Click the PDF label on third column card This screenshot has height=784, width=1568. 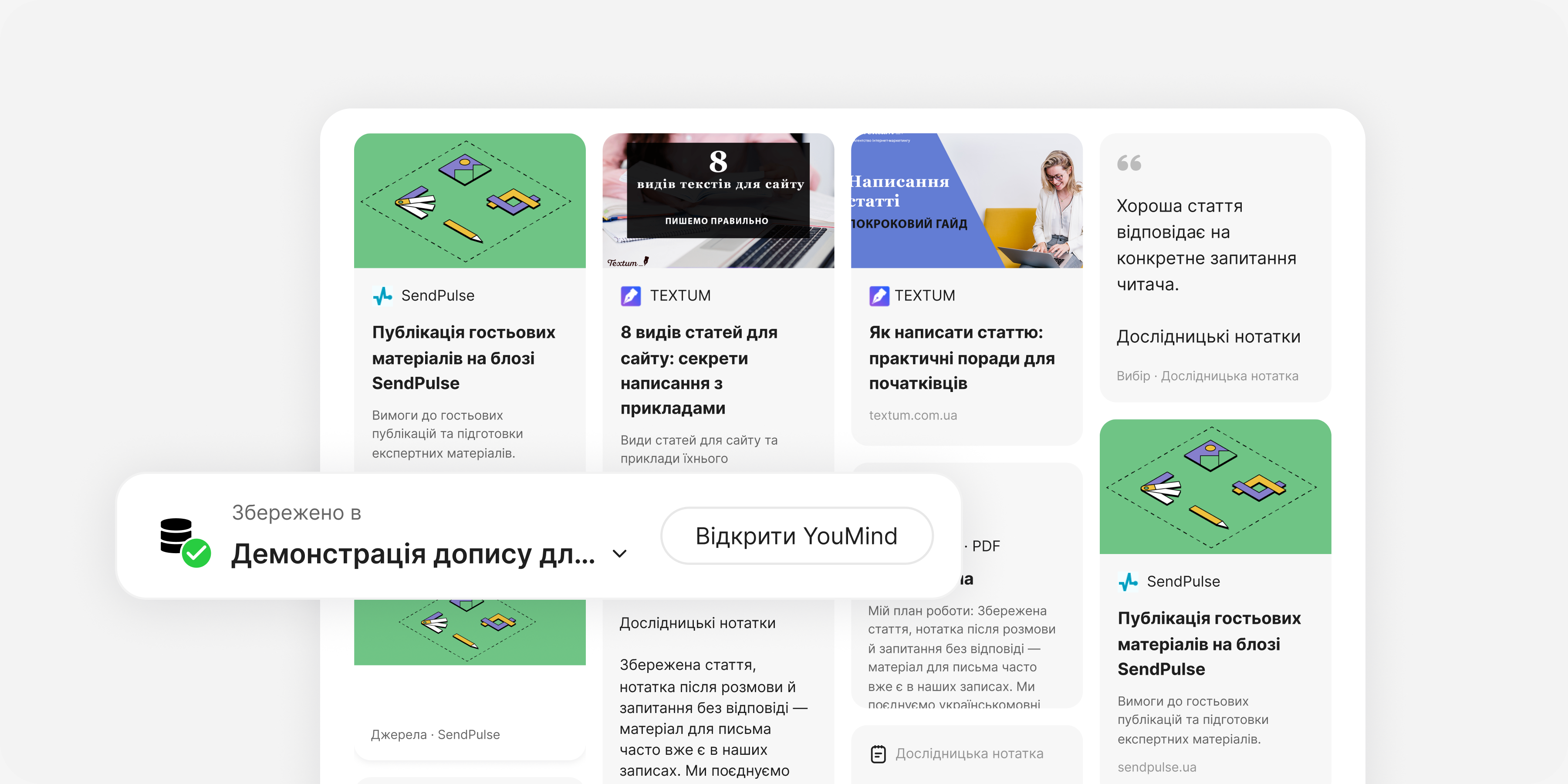point(986,546)
